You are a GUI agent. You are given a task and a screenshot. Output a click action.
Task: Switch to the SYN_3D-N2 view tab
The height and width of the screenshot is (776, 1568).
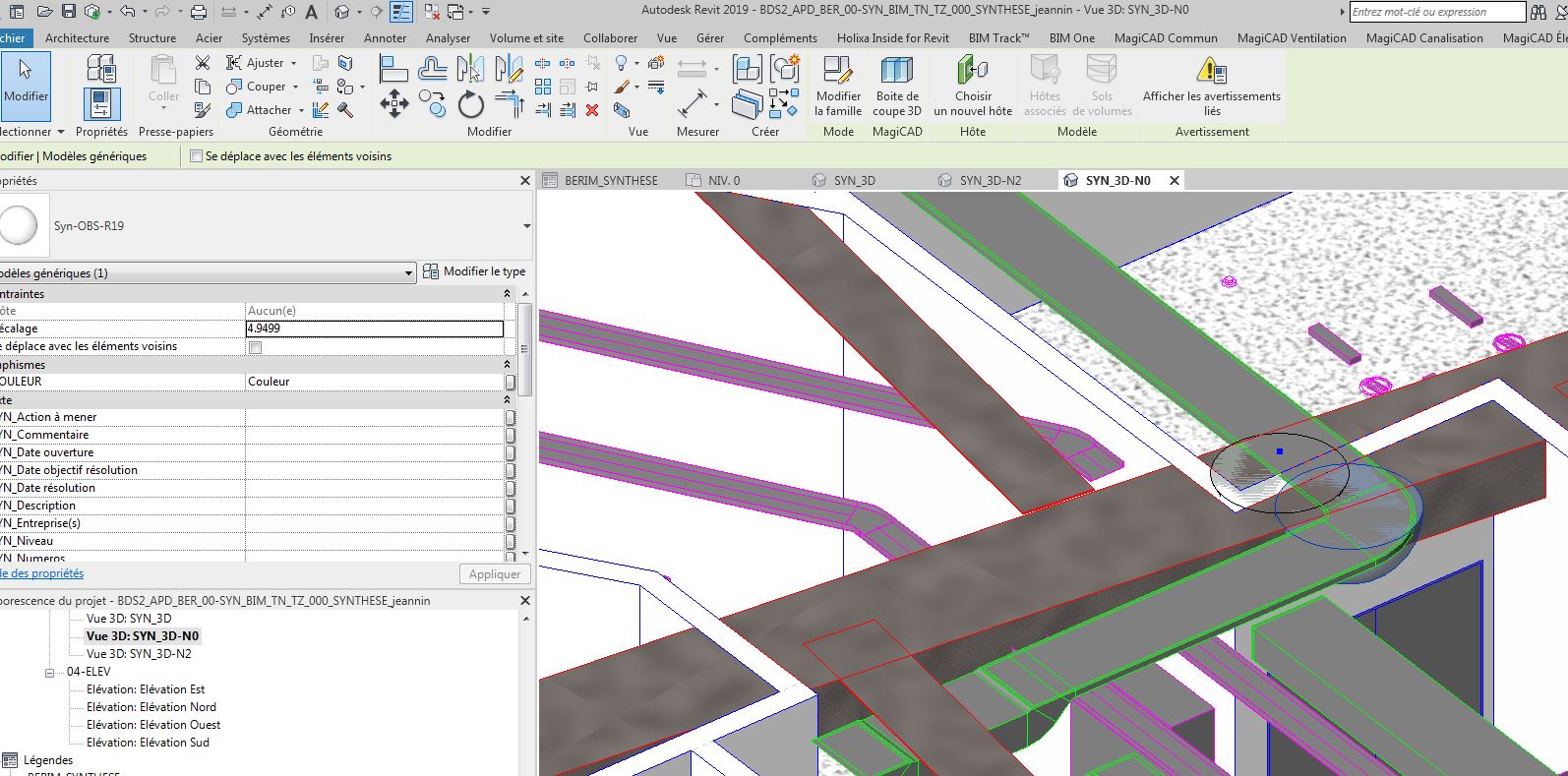click(990, 181)
